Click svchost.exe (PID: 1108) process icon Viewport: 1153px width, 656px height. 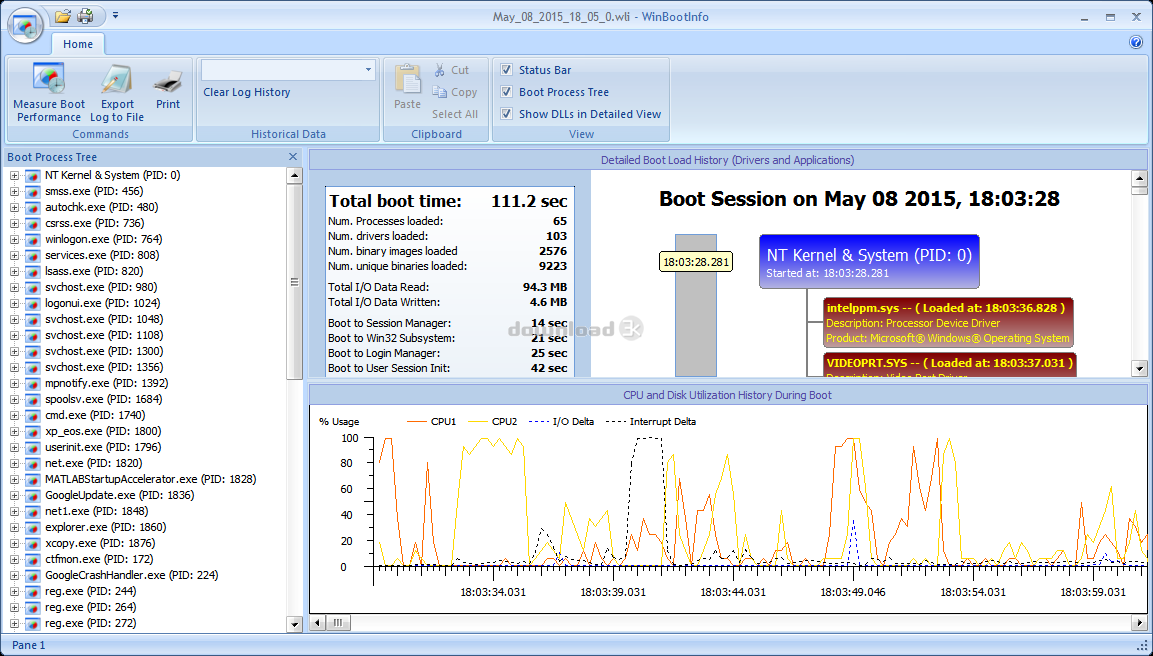(32, 335)
